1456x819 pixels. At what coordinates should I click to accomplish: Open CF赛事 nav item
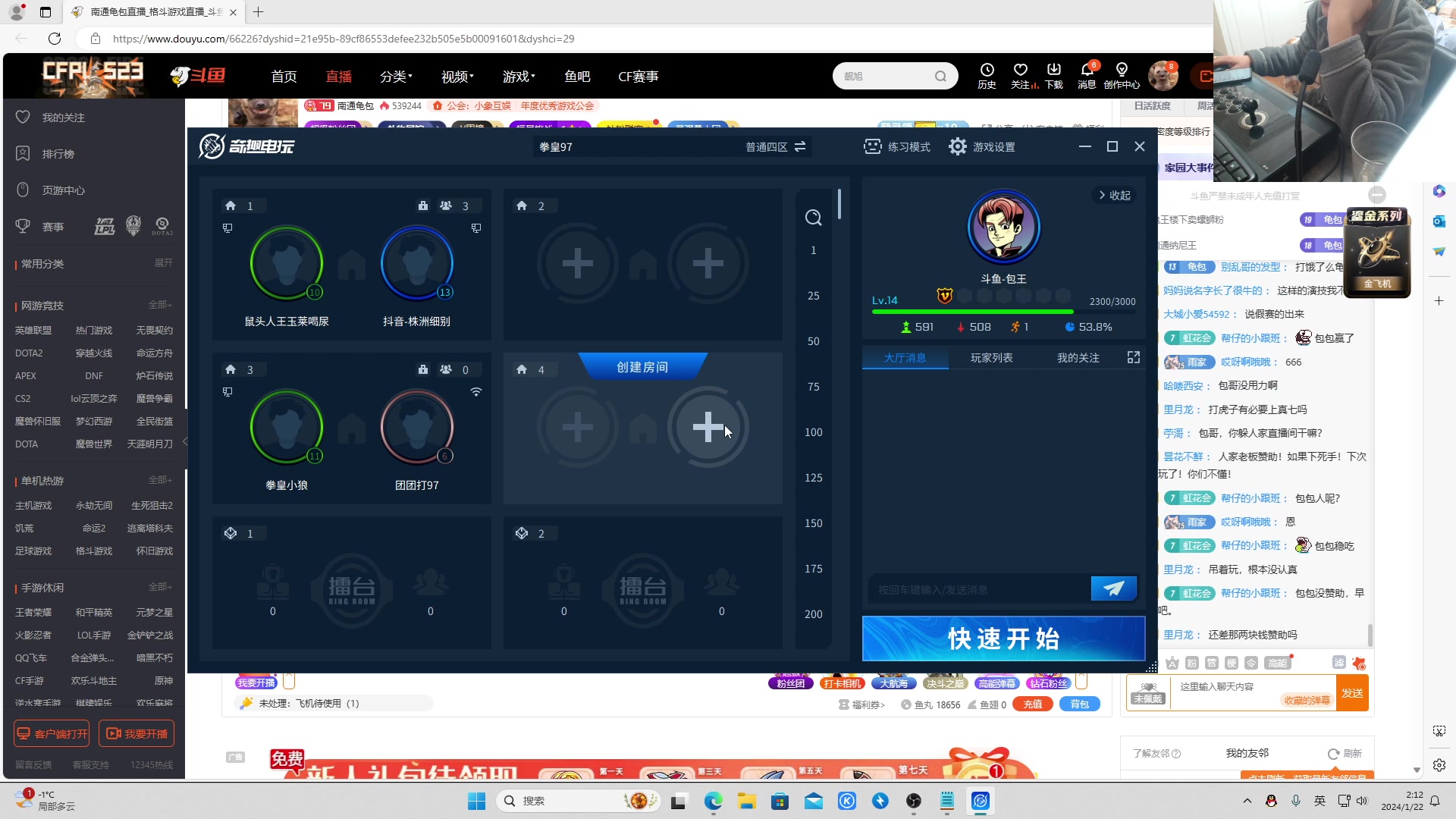click(x=638, y=77)
